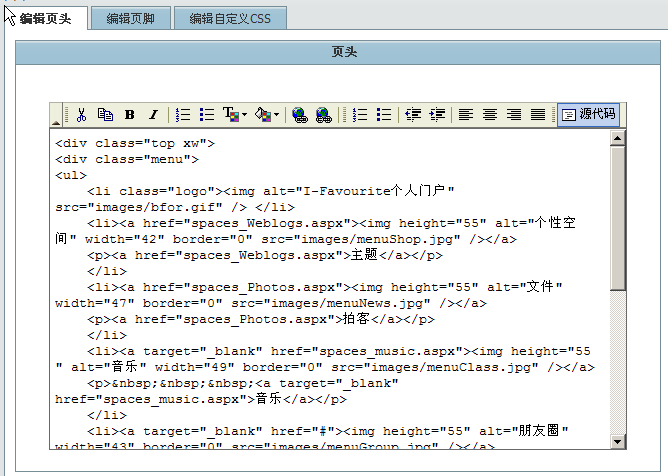Click the Cut scissors icon

click(82, 115)
